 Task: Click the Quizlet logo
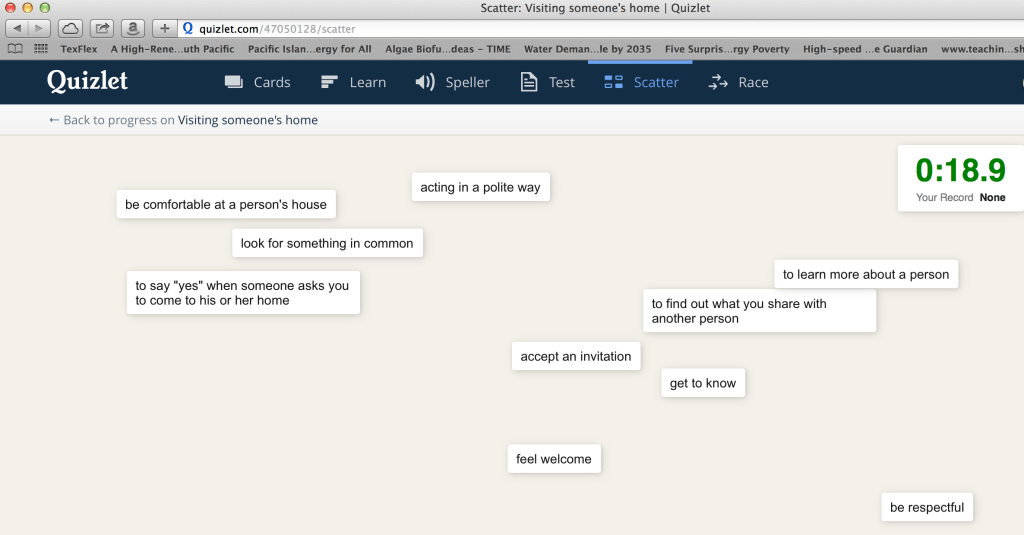[x=88, y=82]
